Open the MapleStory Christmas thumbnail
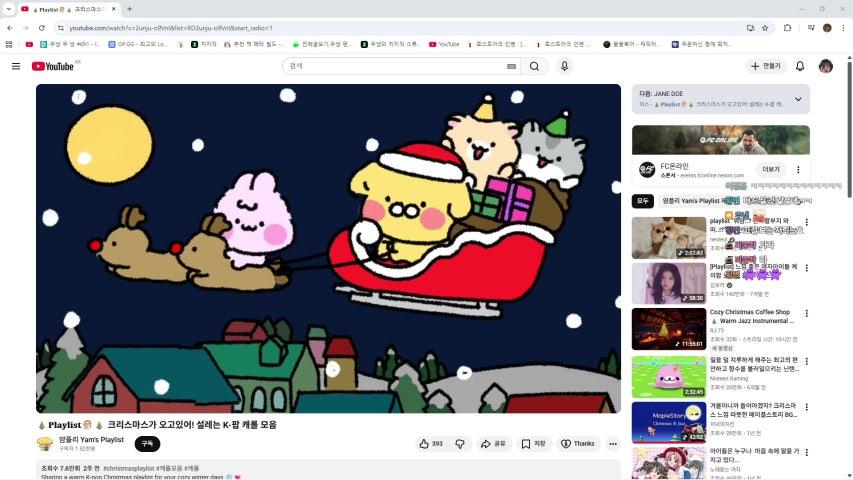Viewport: 853px width, 480px height. [669, 423]
